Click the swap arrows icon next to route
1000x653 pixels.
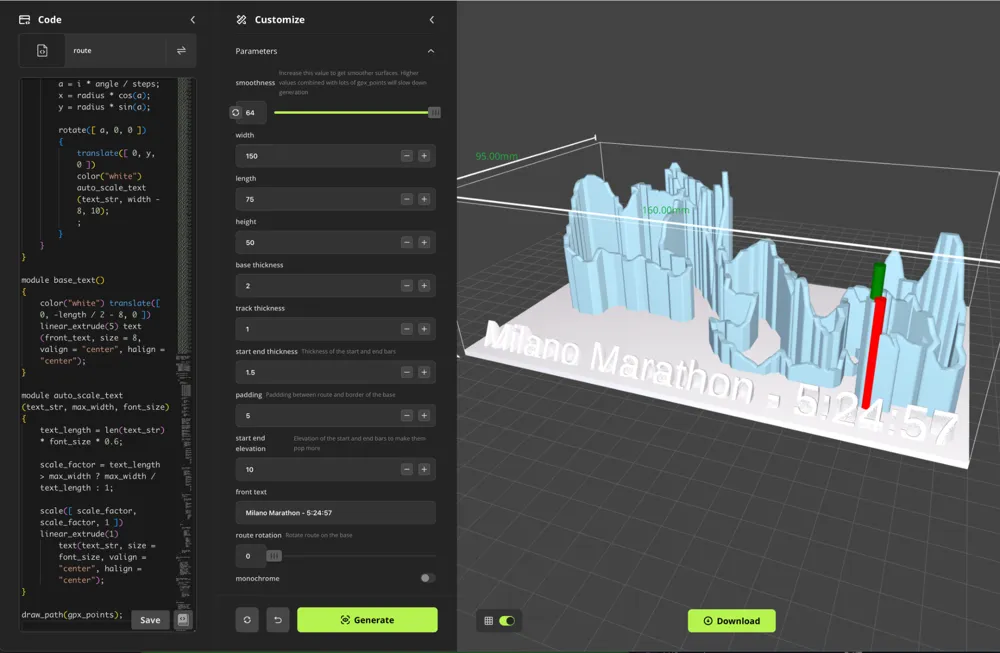click(x=182, y=50)
